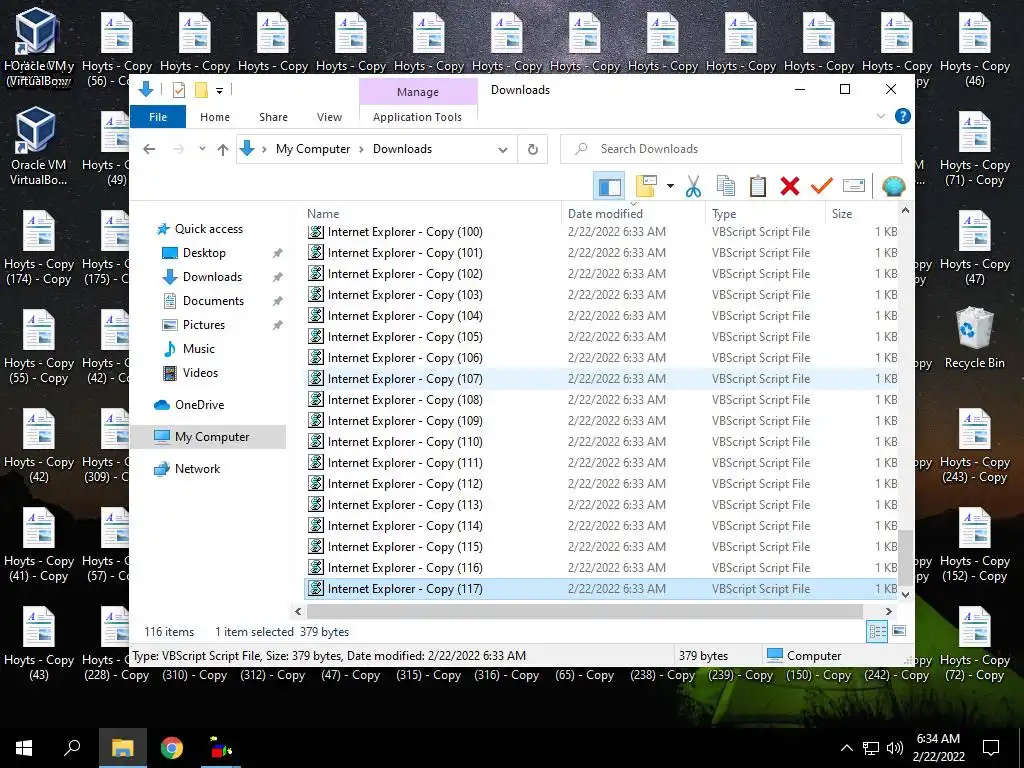1024x768 pixels.
Task: Switch to the Share ribbon tab
Action: pyautogui.click(x=273, y=117)
